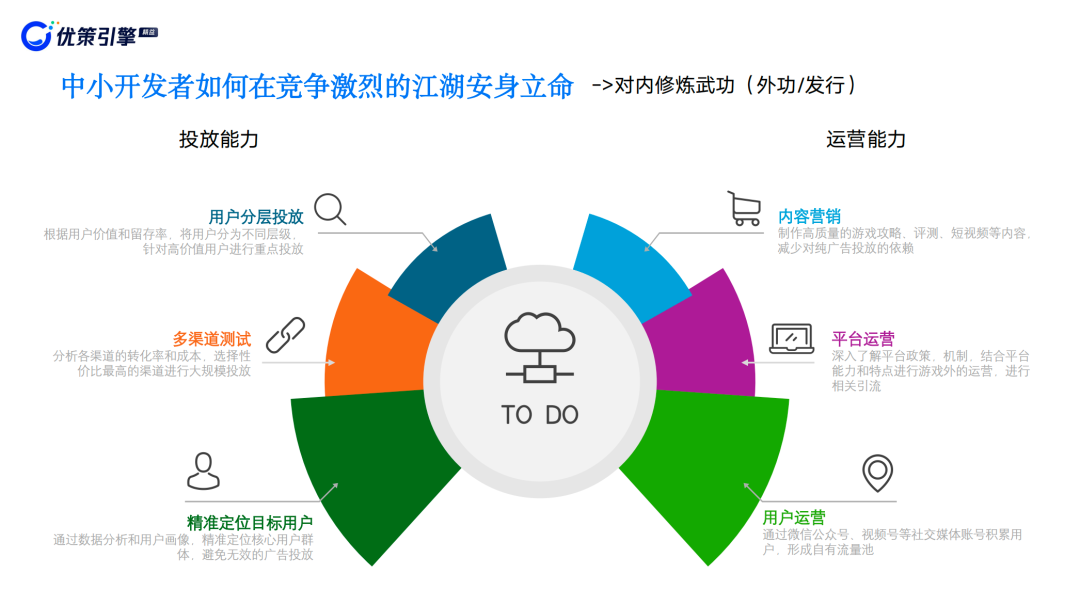
Task: Click the blue slide title 中小开发者如何在竞争激烈的江湖安身立命
Action: click(318, 87)
